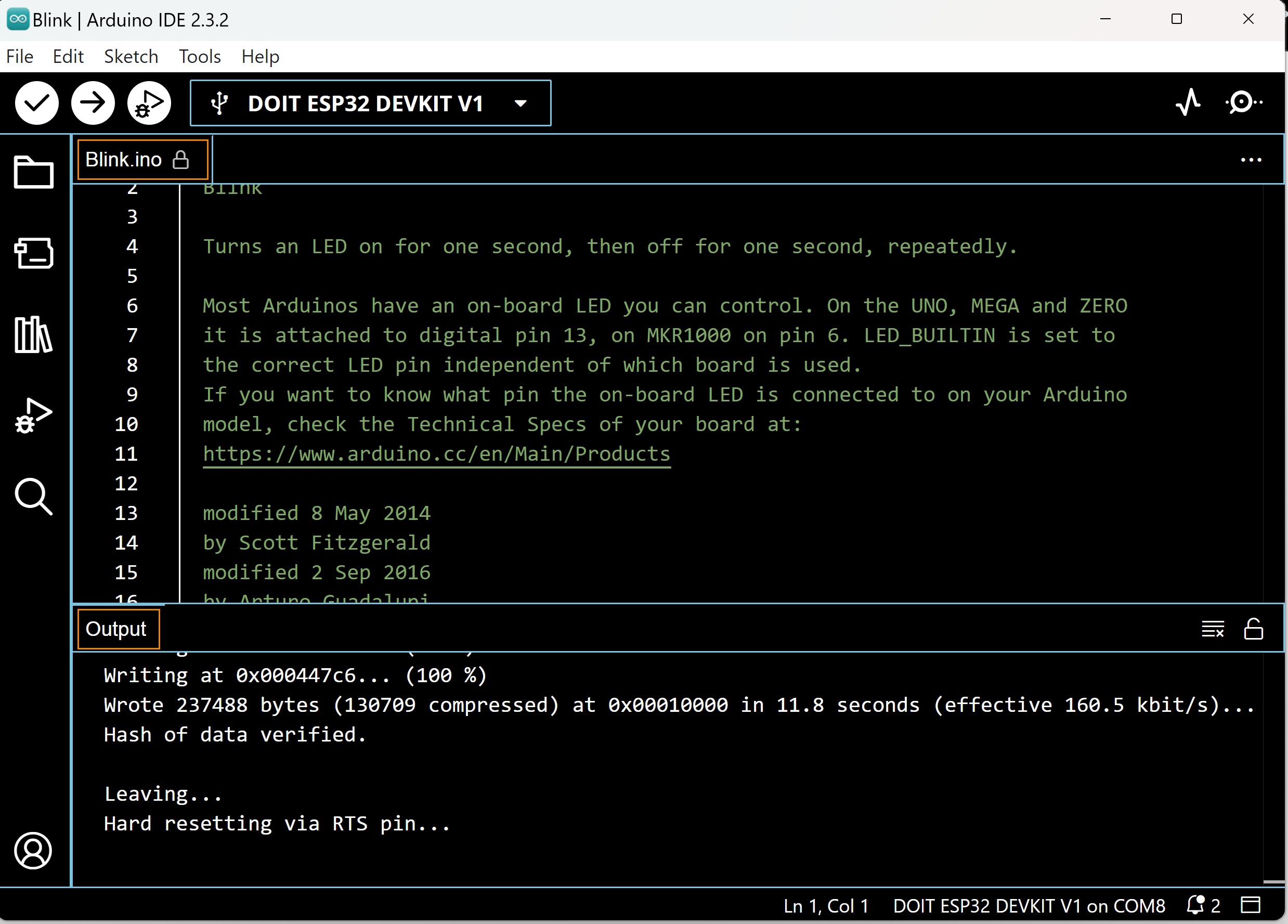Screen dimensions: 1288x924
Task: Select the Output tab
Action: coord(118,629)
